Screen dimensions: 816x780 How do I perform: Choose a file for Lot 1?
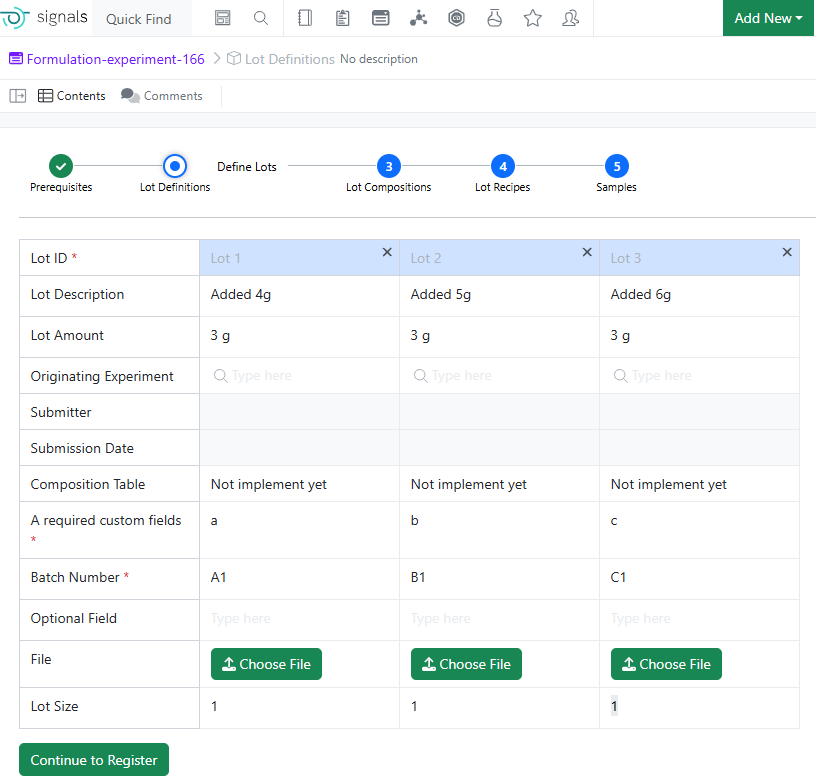266,664
